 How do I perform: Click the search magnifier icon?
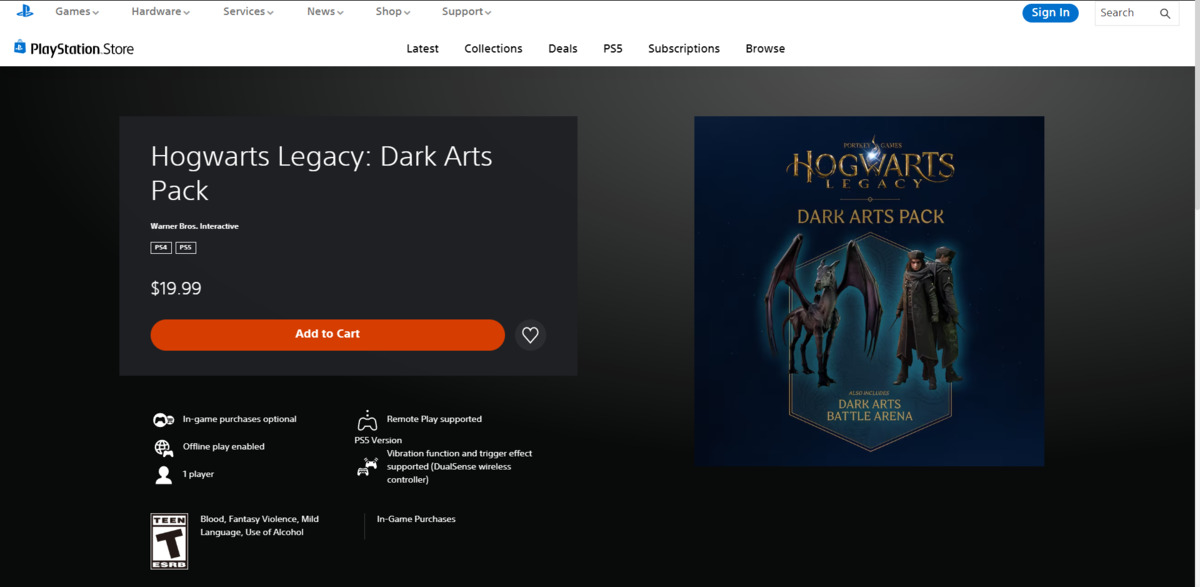point(1165,13)
